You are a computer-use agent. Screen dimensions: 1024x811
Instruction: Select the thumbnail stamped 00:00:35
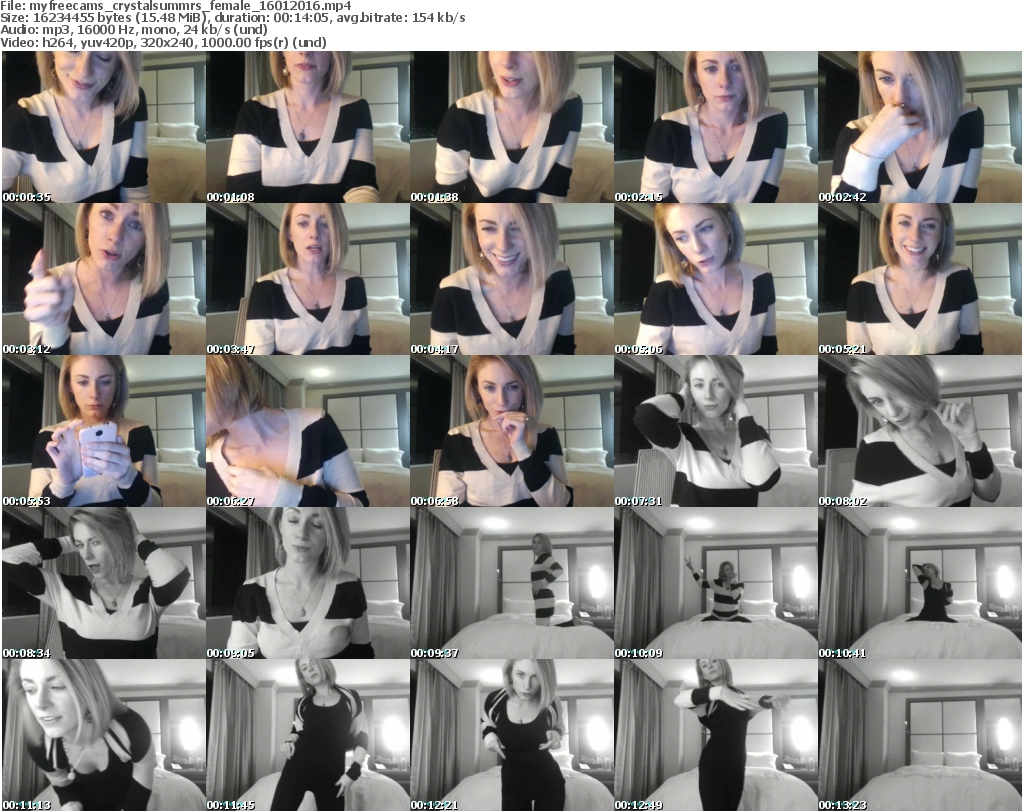tap(104, 127)
